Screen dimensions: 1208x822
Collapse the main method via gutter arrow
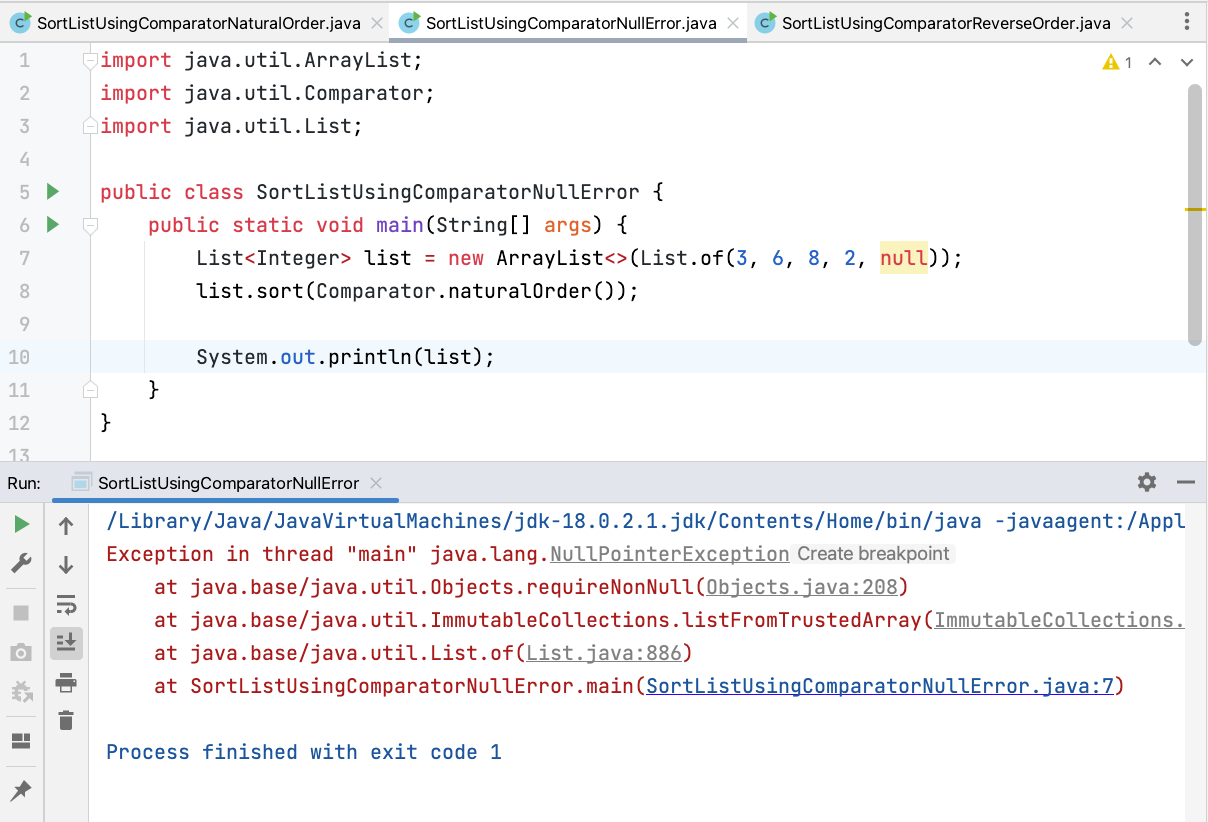[x=90, y=224]
